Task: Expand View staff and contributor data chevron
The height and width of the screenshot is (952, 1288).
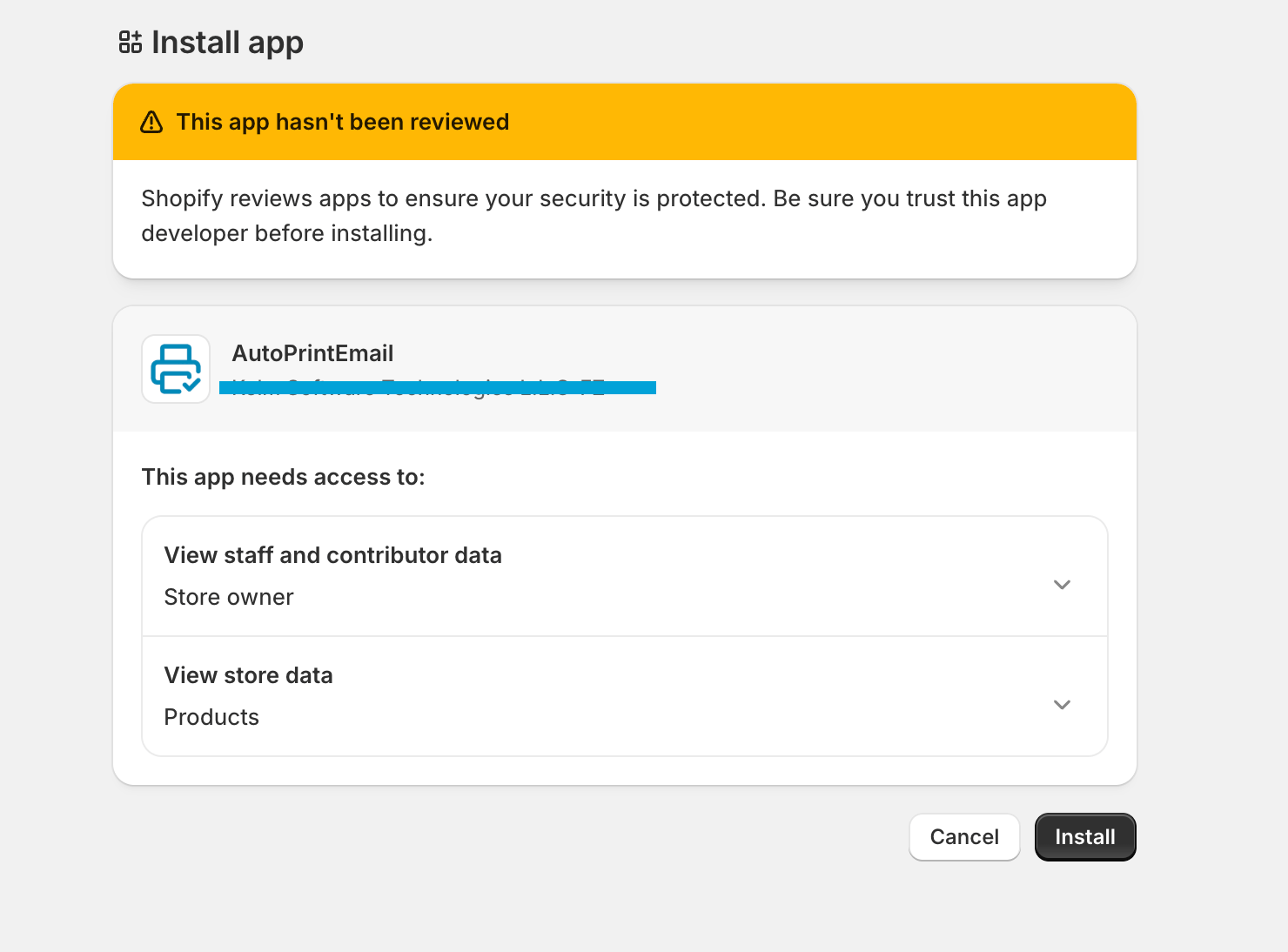Action: tap(1062, 585)
